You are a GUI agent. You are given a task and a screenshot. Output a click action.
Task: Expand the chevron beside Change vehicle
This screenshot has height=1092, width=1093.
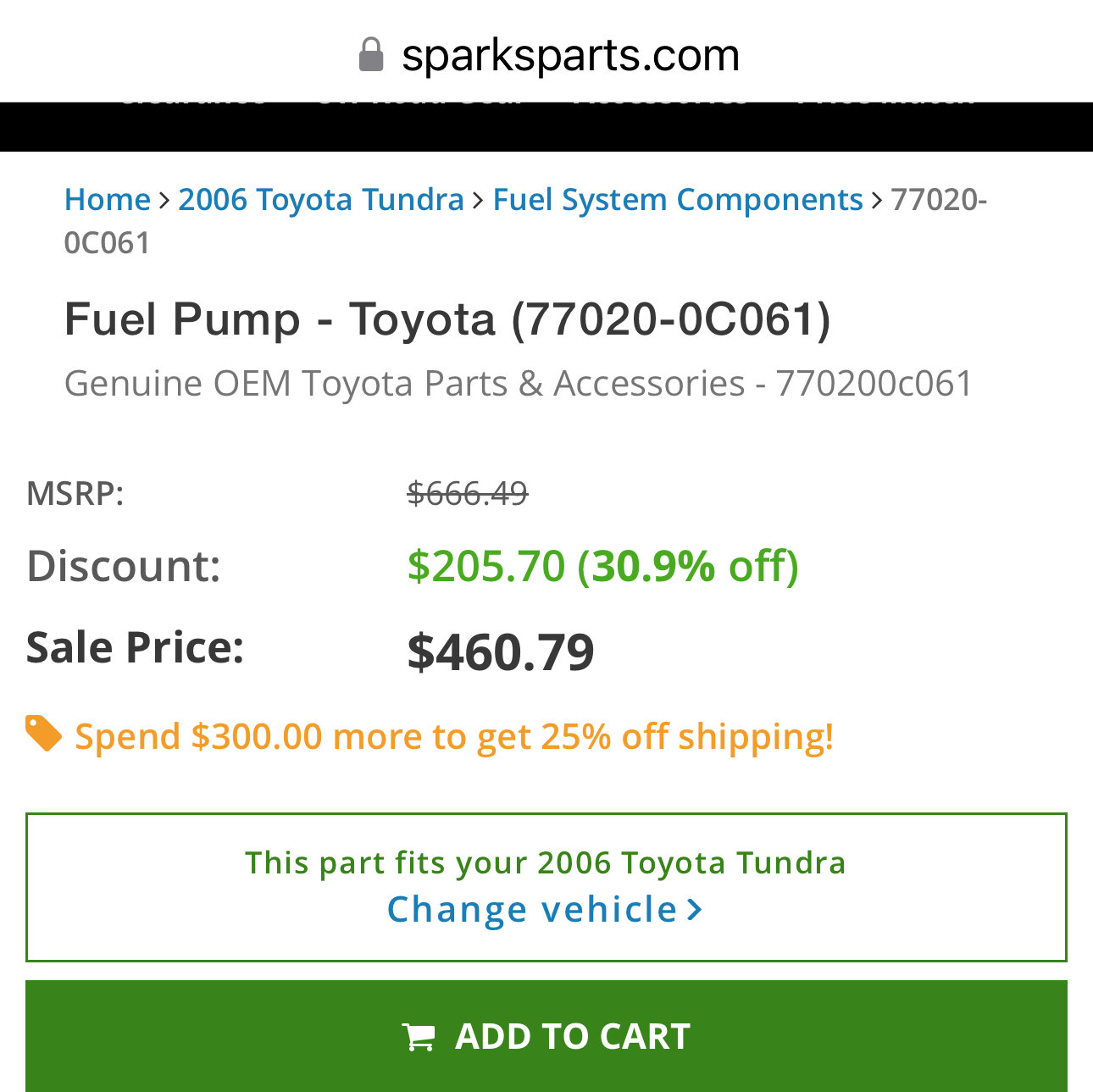[695, 910]
